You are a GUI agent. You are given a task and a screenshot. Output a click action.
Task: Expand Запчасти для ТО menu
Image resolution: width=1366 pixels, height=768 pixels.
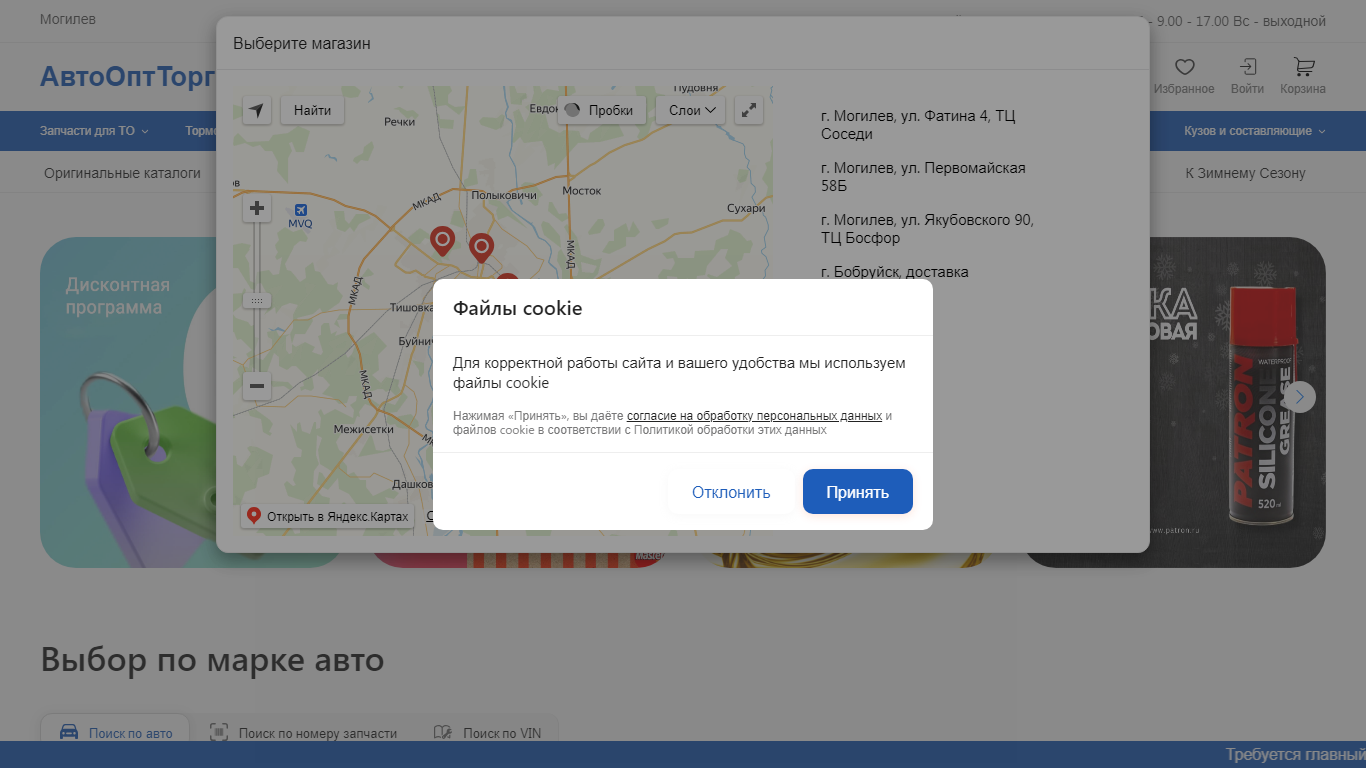[94, 131]
